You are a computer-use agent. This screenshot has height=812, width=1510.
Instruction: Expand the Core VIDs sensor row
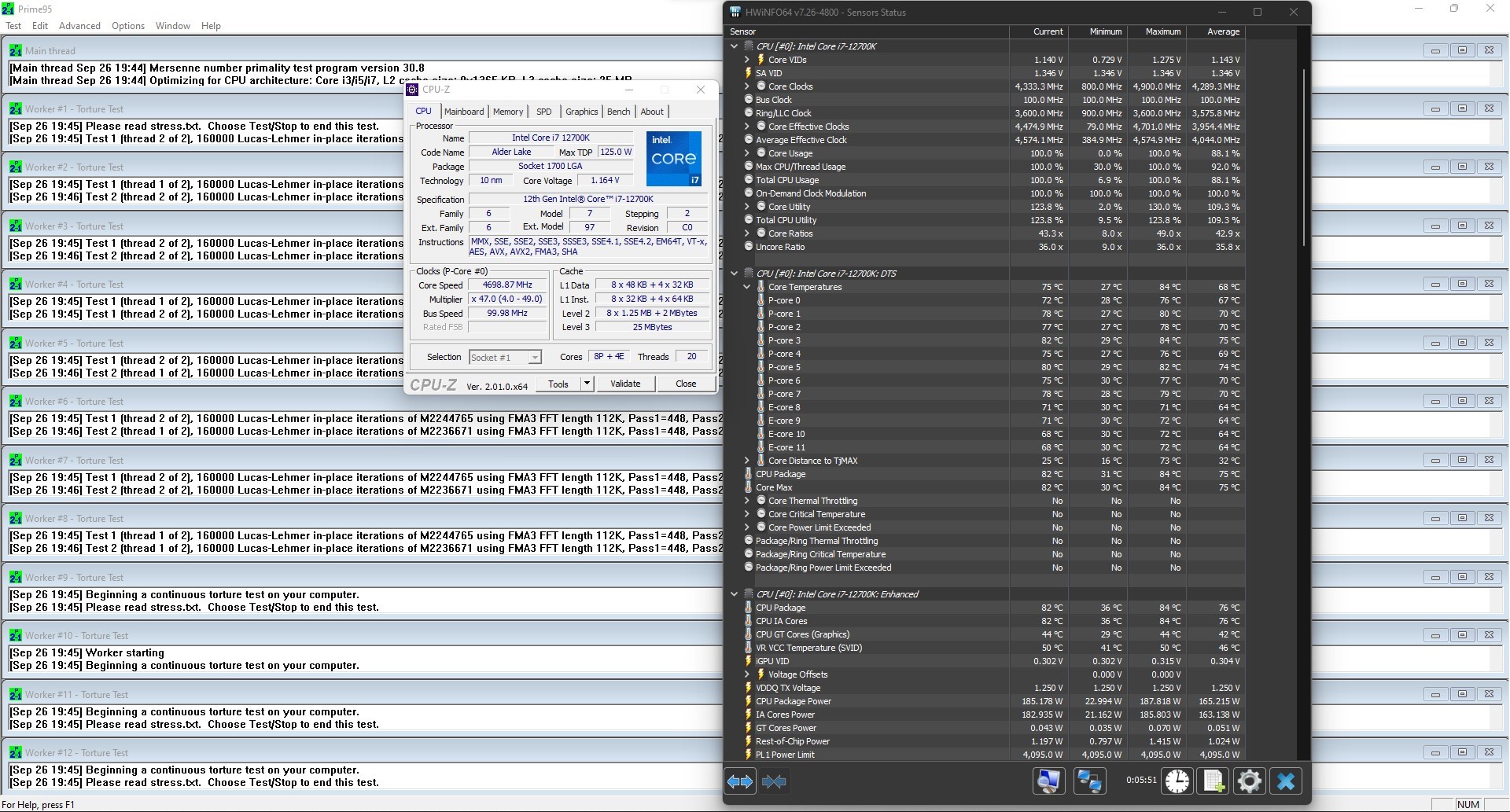coord(747,60)
